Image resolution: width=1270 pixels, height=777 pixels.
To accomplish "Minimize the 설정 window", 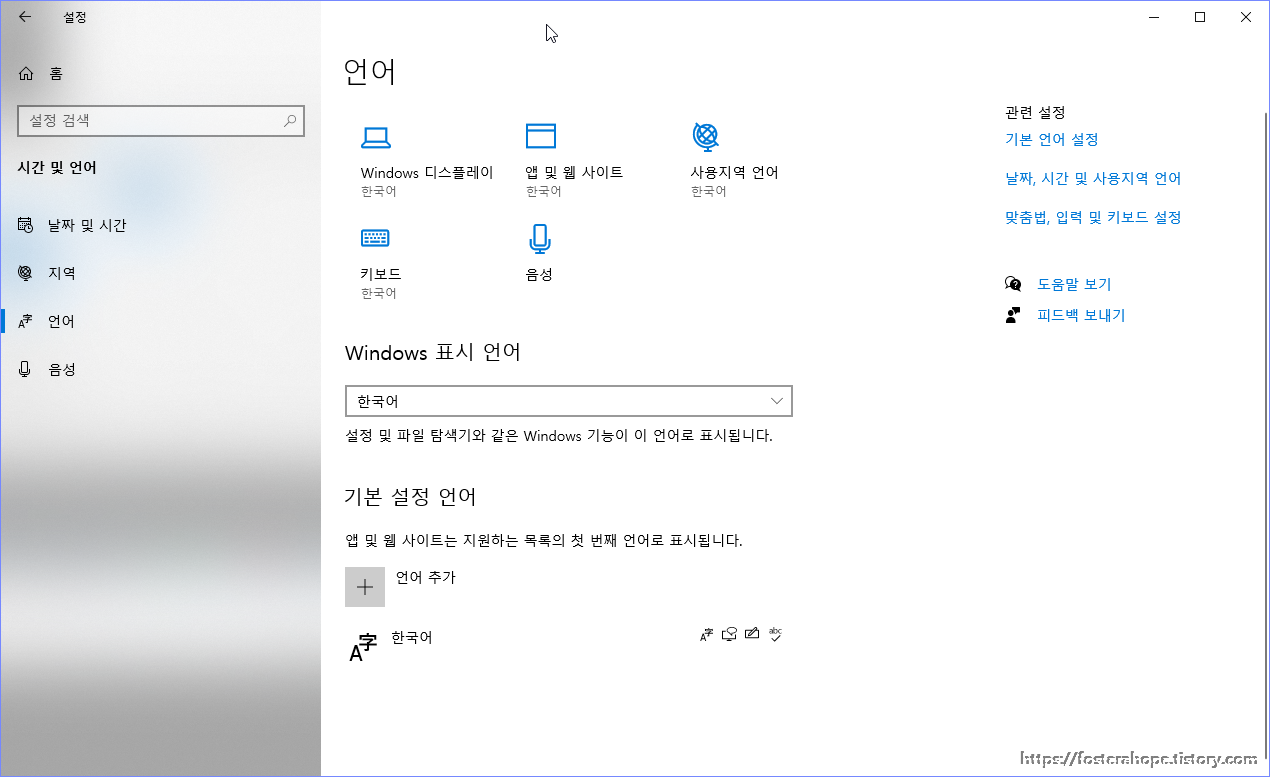I will 1154,17.
